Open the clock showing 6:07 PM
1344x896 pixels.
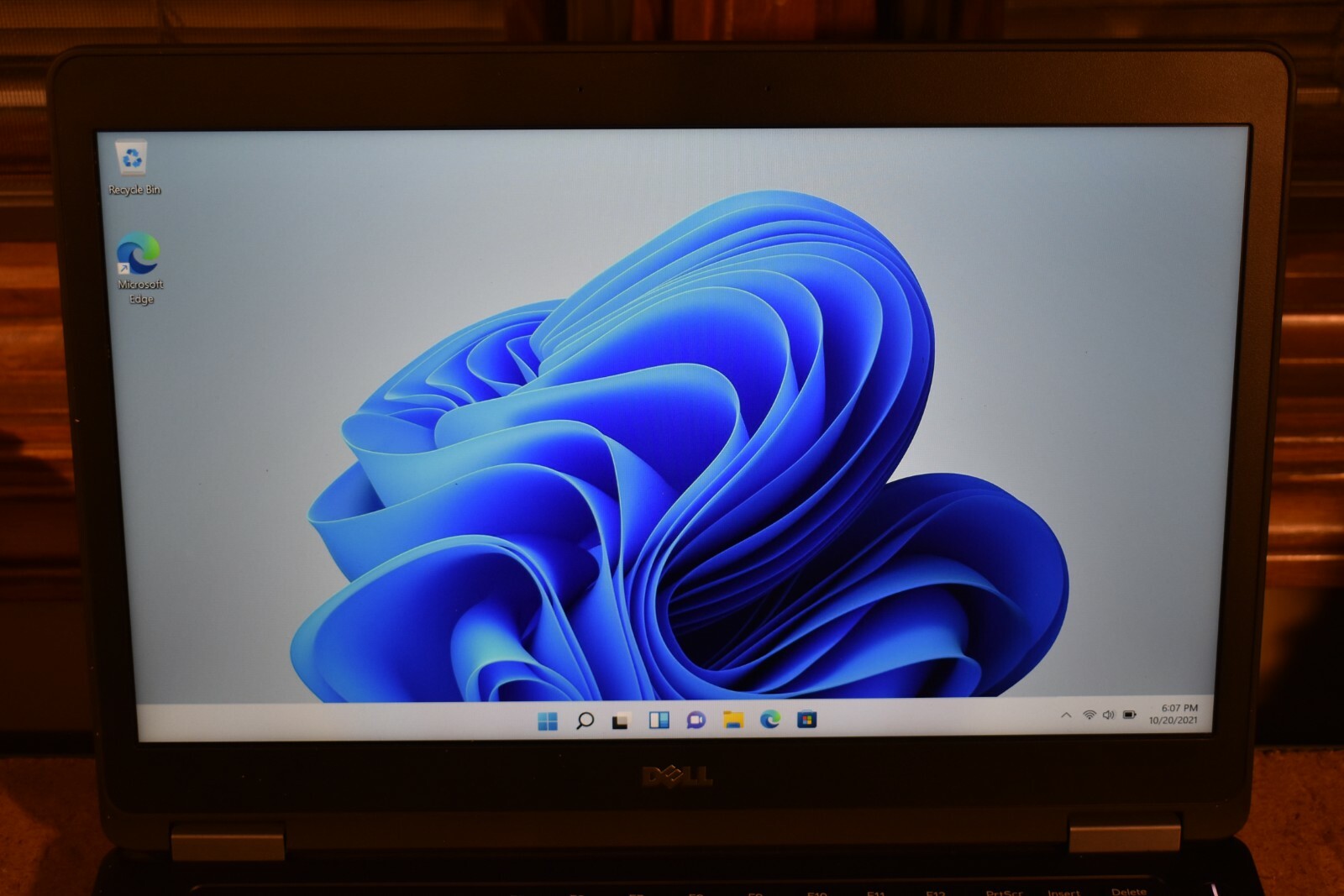click(x=1179, y=708)
